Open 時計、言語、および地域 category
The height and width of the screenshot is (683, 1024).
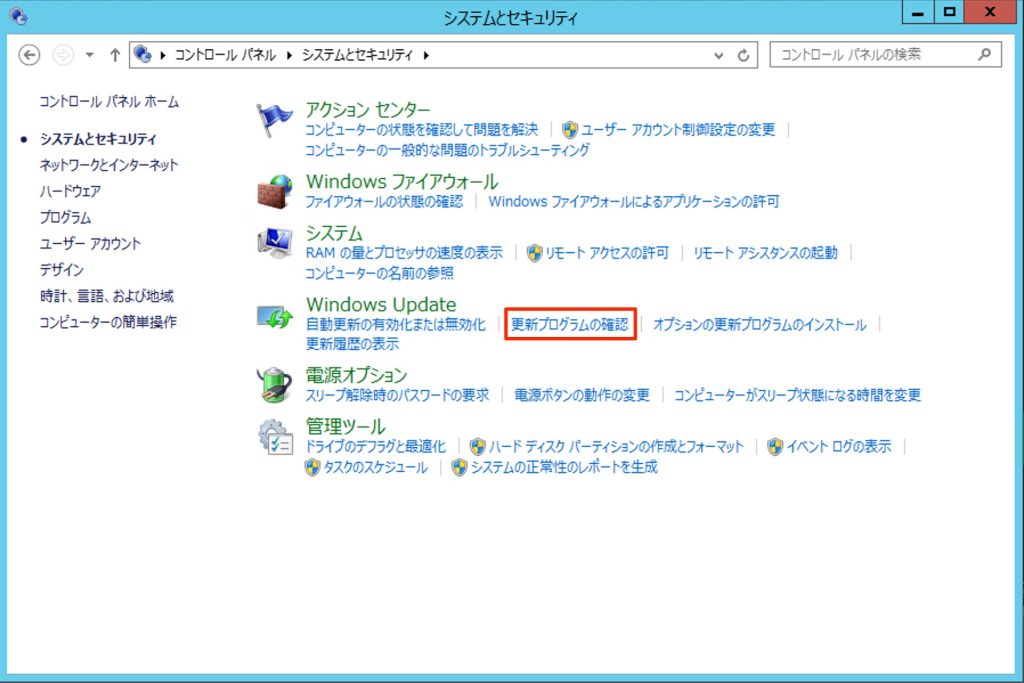(106, 296)
